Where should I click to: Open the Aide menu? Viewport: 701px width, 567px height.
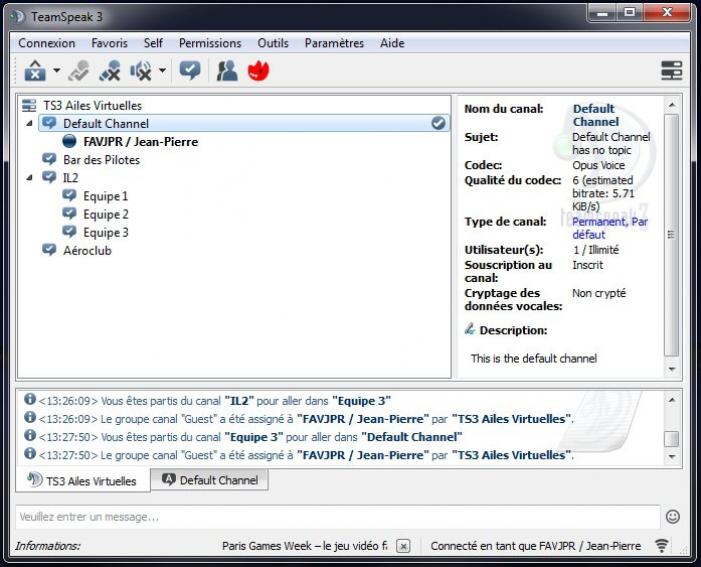[392, 43]
